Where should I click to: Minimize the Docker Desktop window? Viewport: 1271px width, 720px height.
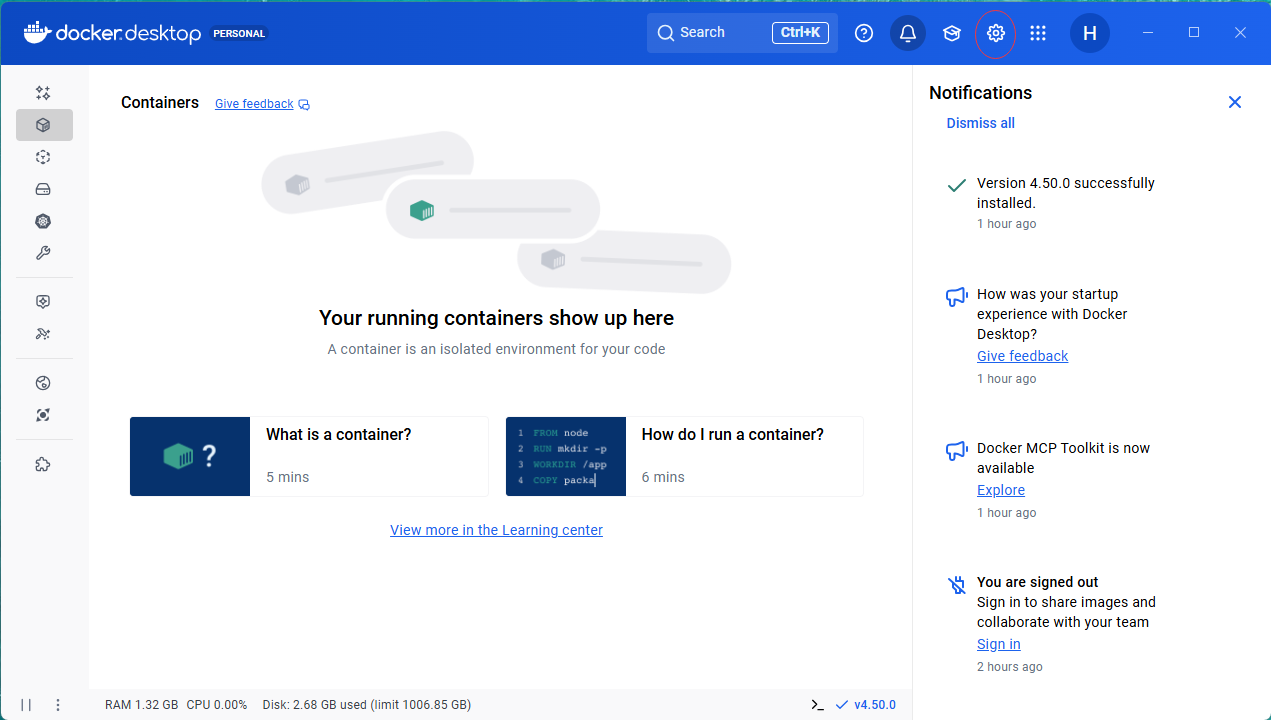pos(1147,33)
